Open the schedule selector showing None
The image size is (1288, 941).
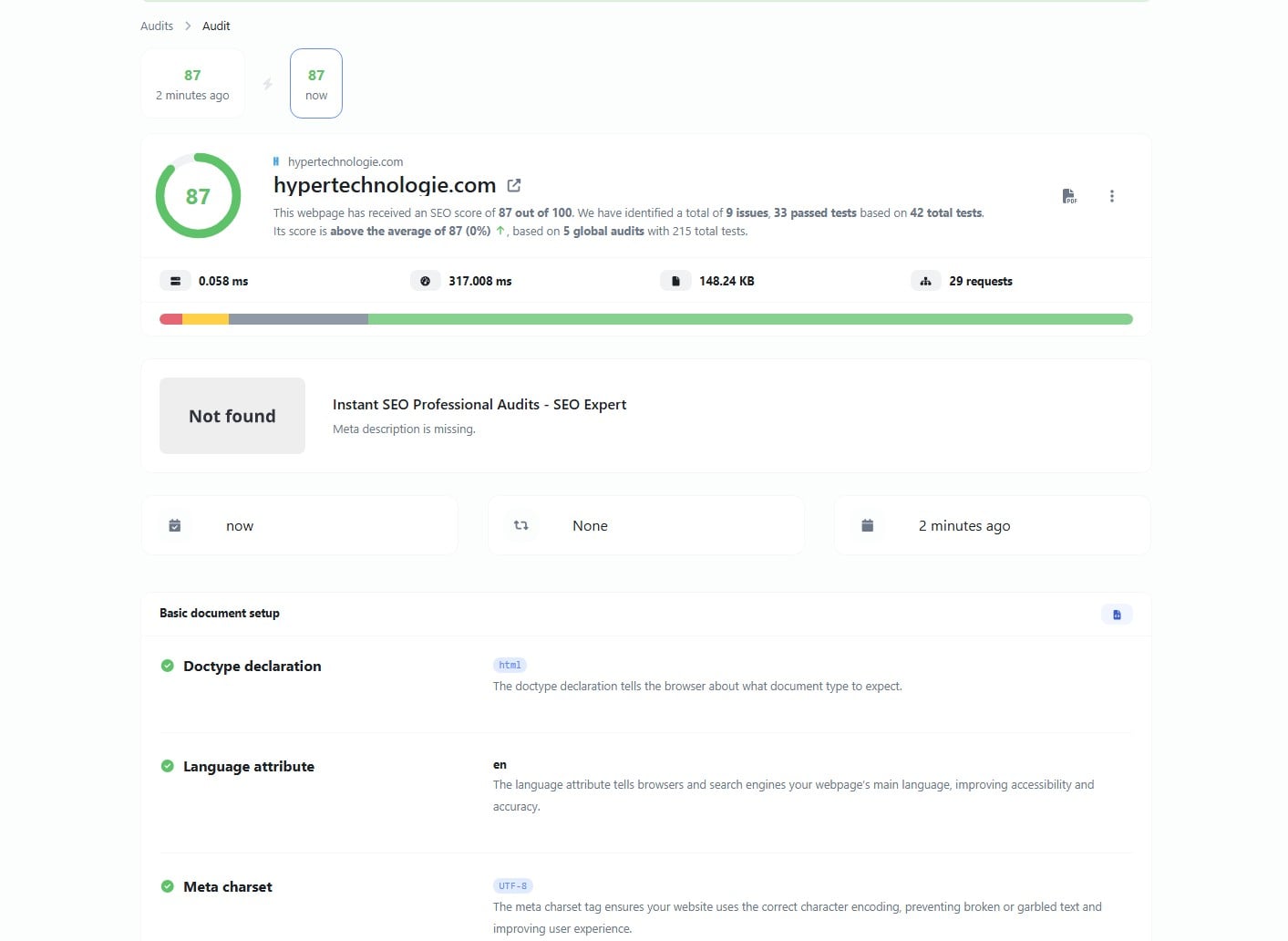pyautogui.click(x=645, y=525)
